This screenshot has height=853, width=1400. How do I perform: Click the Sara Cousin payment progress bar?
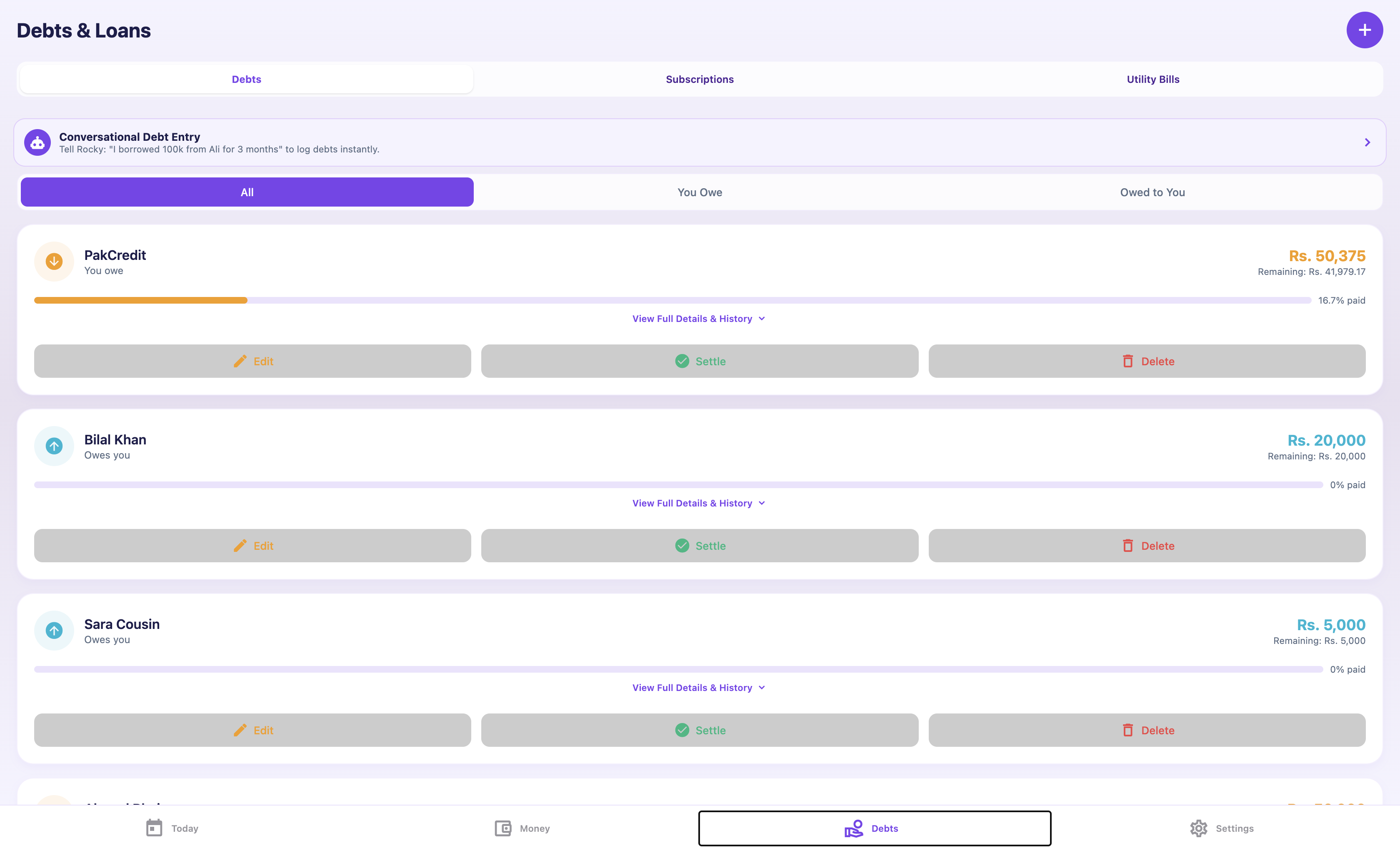pyautogui.click(x=678, y=670)
